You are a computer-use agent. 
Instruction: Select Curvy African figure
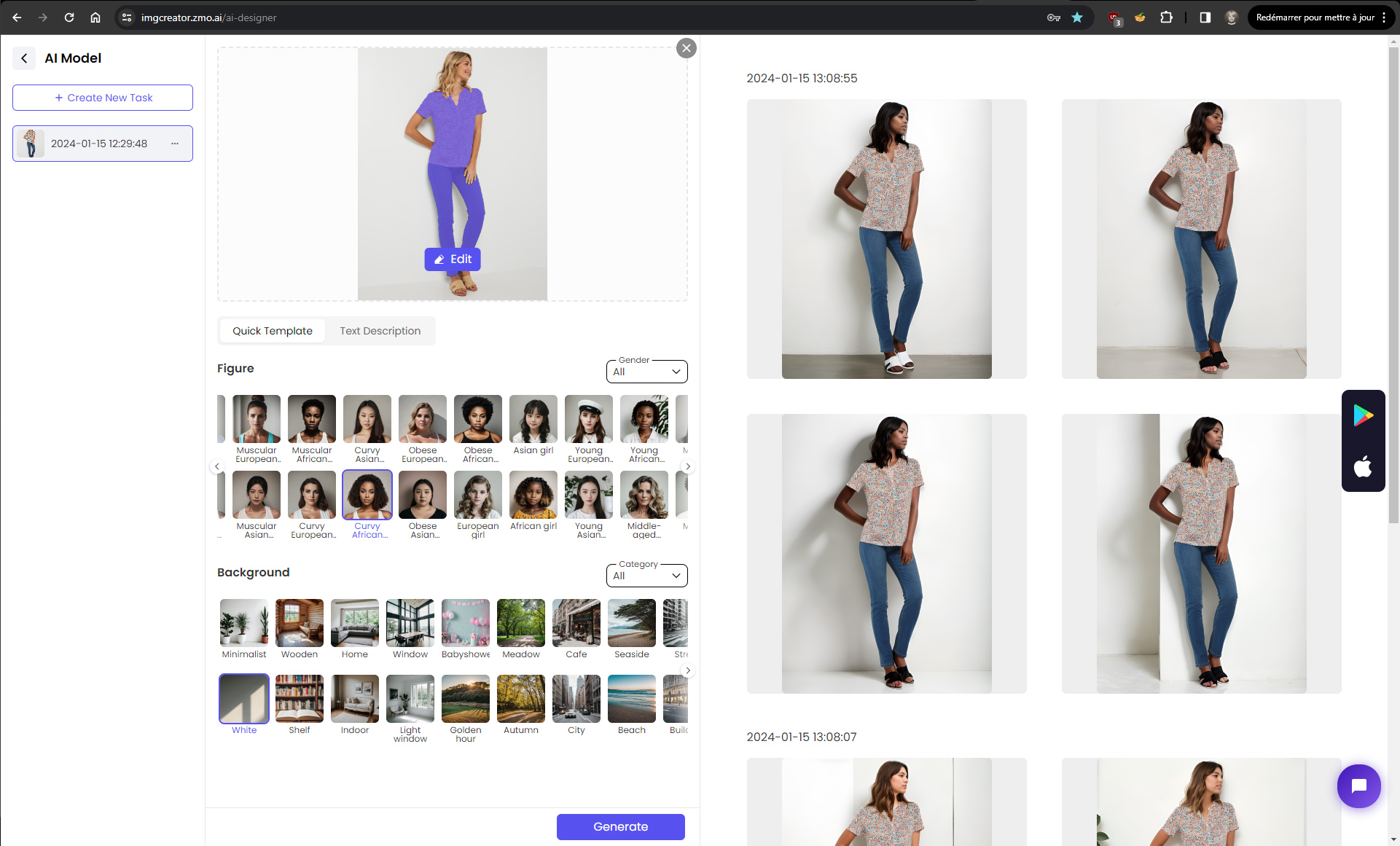pos(367,505)
